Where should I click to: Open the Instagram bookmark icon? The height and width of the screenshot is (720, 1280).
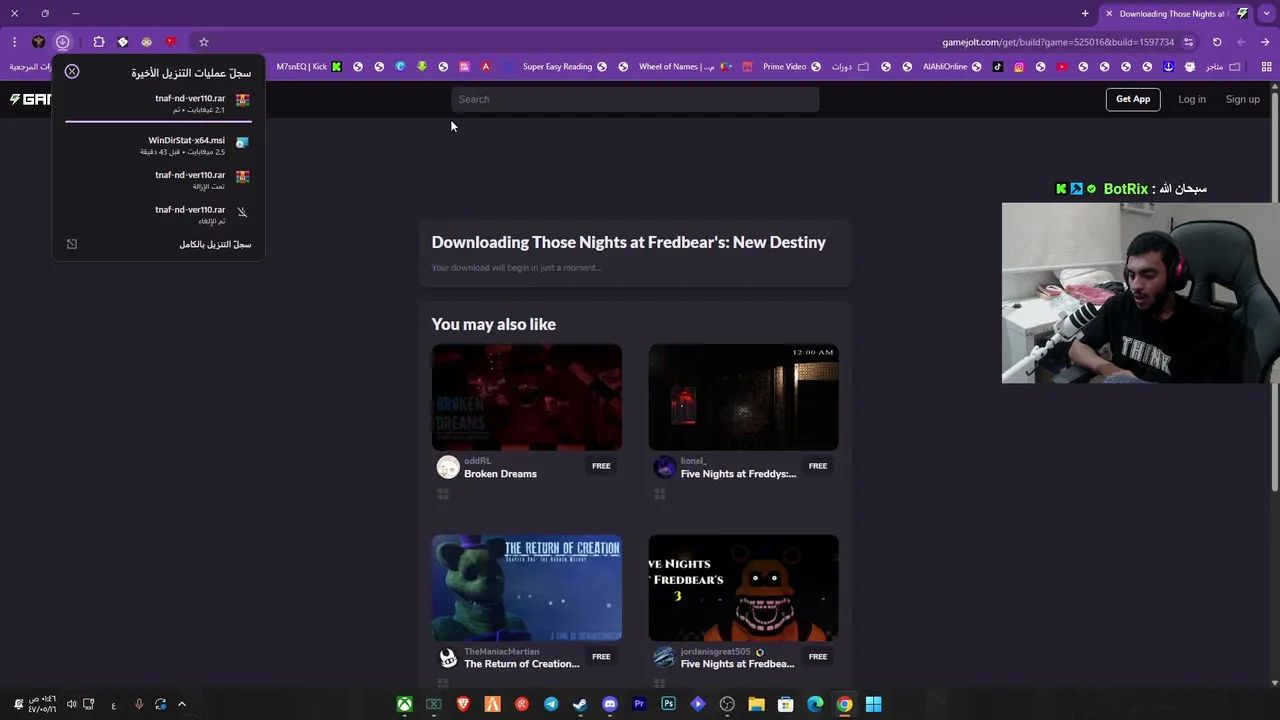tap(1019, 67)
